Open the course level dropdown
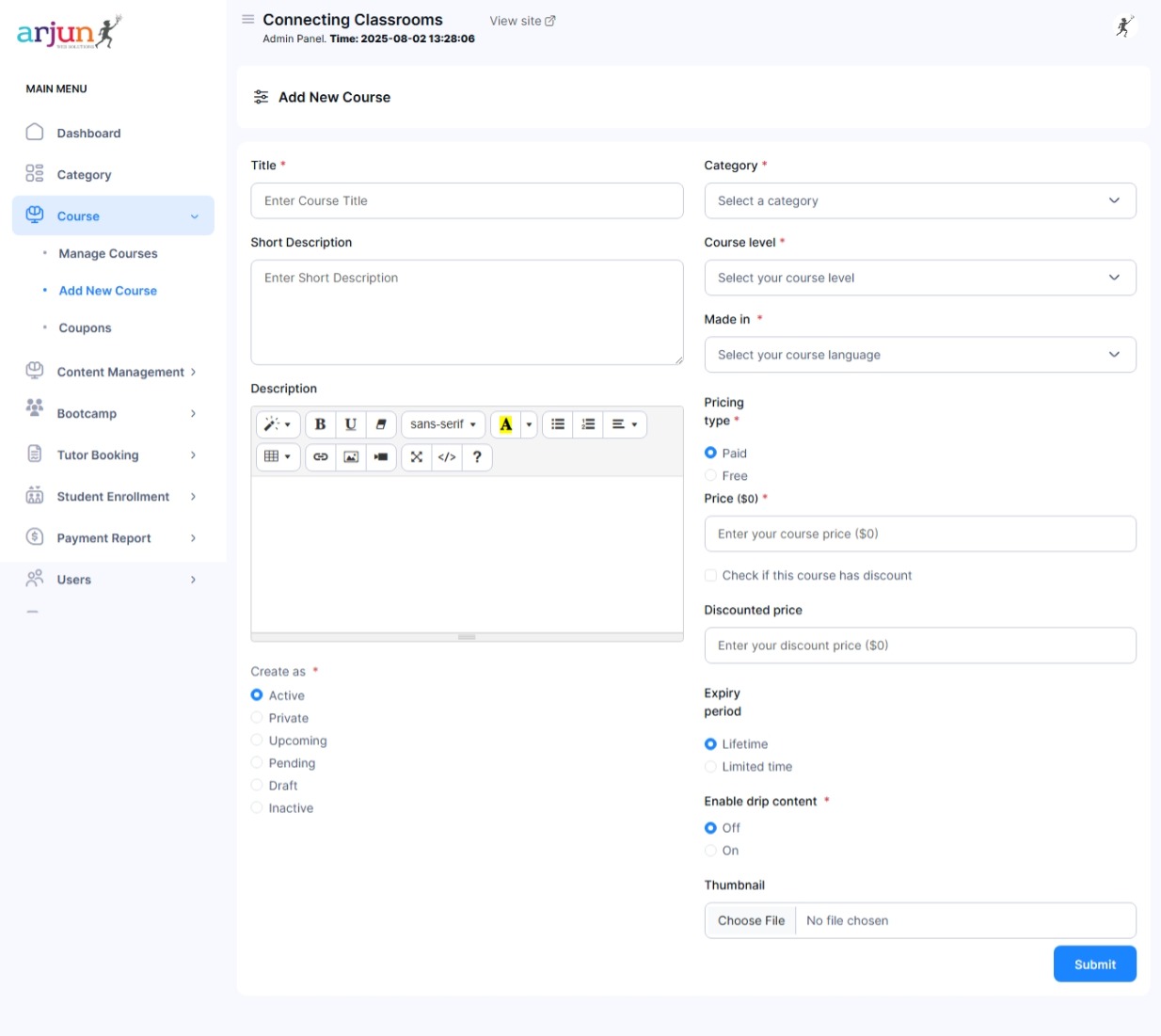This screenshot has height=1036, width=1161. [x=919, y=279]
